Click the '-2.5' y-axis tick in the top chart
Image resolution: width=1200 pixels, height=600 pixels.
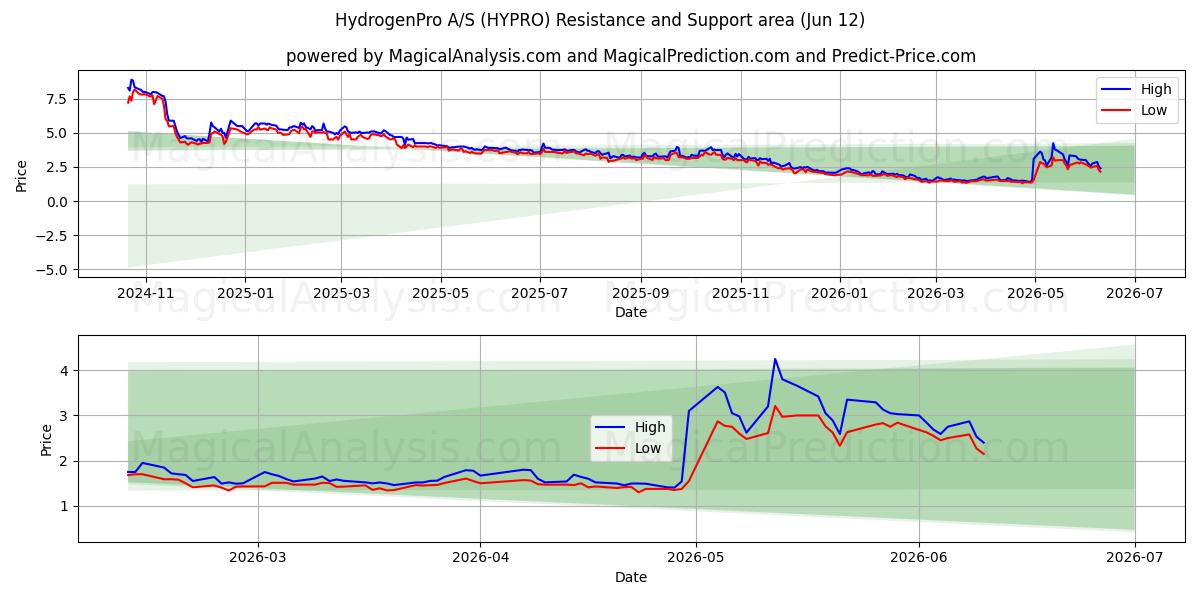click(52, 236)
